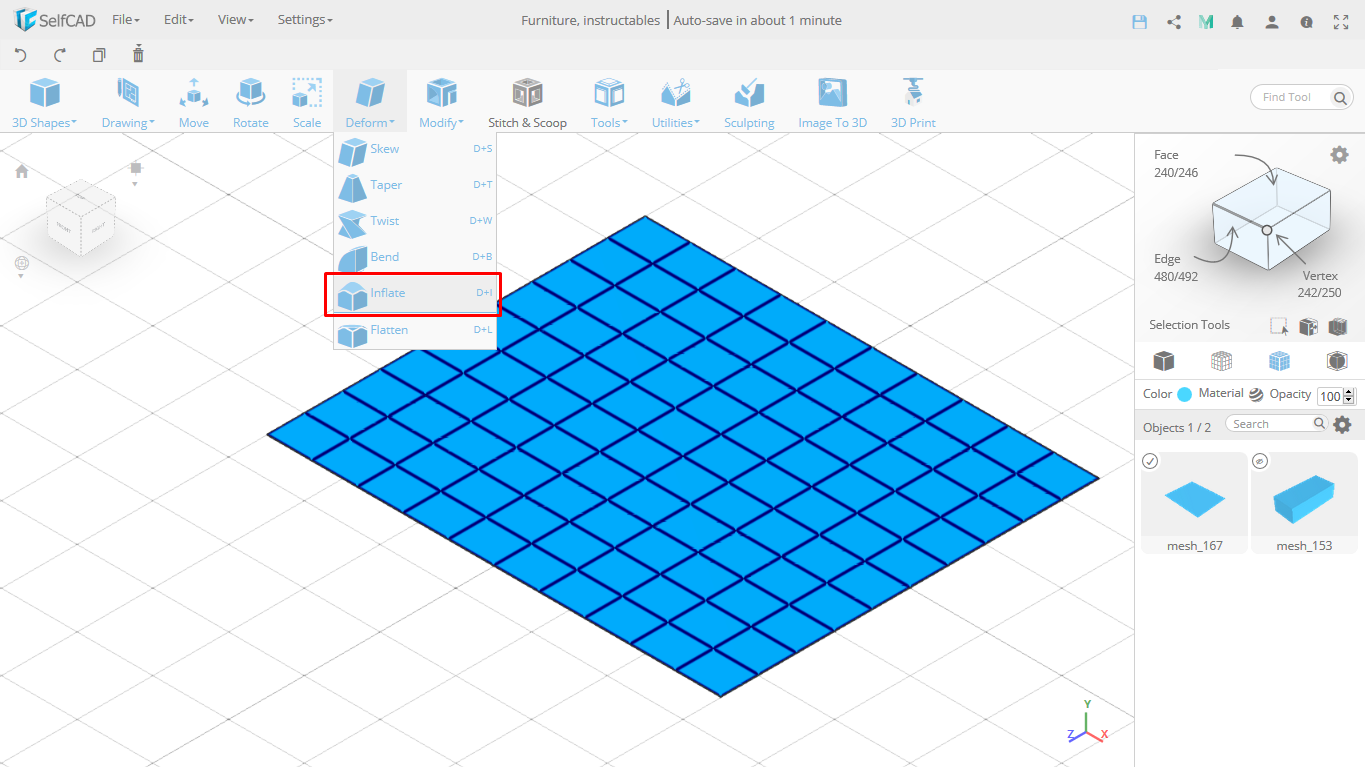
Task: Click the Opacity stepper arrows
Action: click(x=1349, y=396)
